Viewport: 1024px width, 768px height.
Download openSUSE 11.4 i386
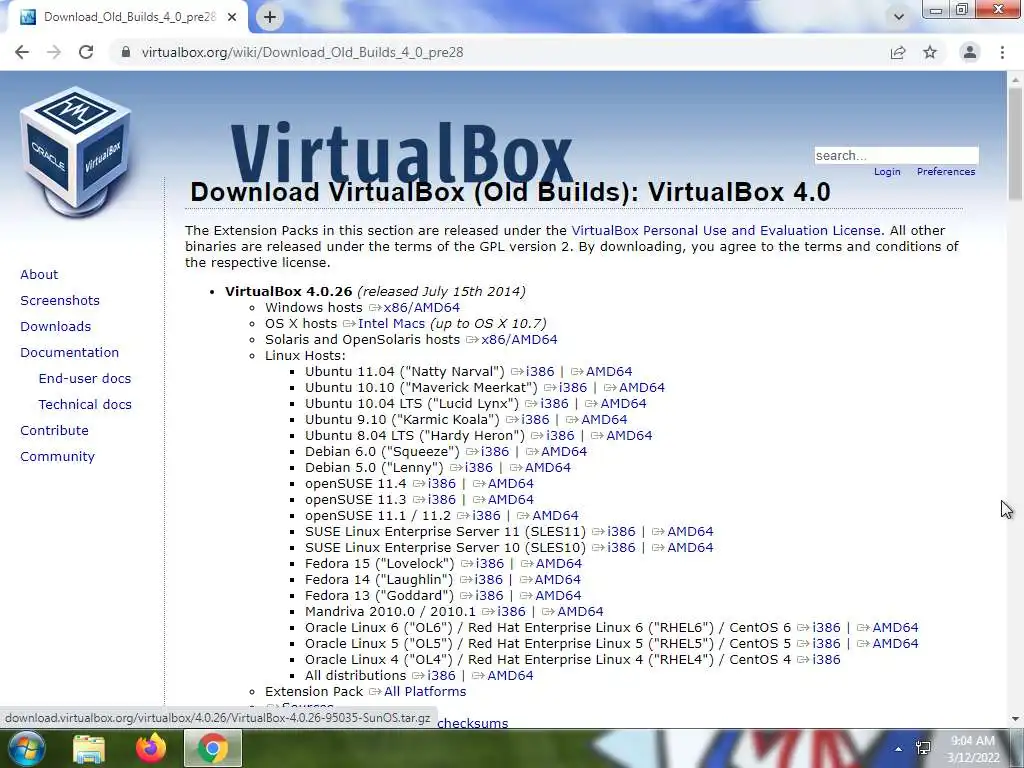441,484
